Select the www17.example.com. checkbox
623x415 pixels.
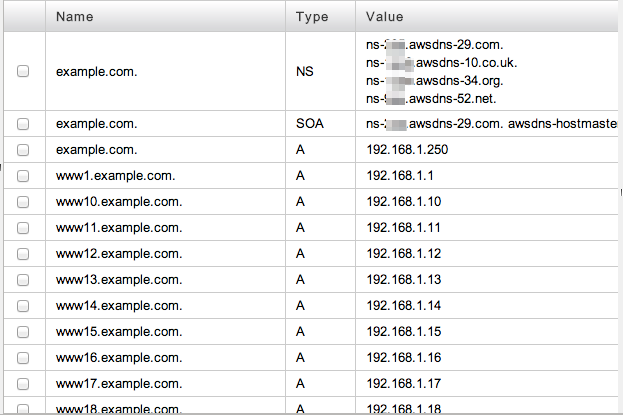[x=23, y=383]
